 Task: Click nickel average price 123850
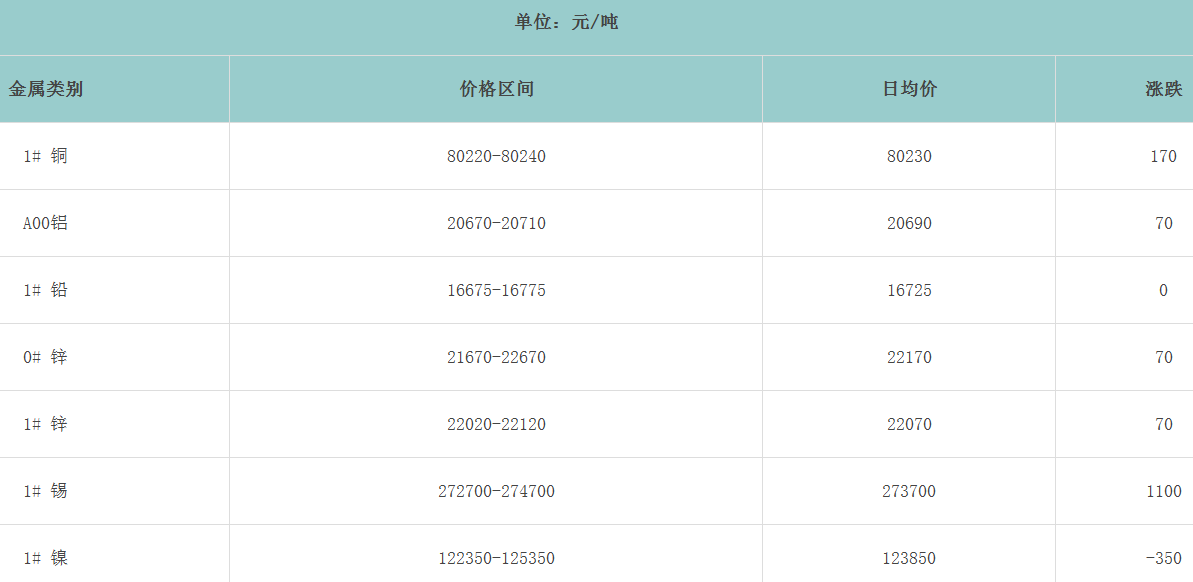pyautogui.click(x=909, y=558)
